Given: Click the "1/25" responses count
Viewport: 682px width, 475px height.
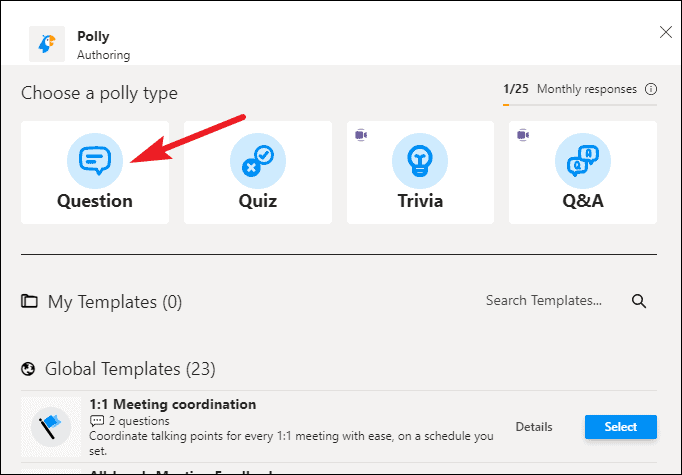Looking at the screenshot, I should [x=516, y=89].
